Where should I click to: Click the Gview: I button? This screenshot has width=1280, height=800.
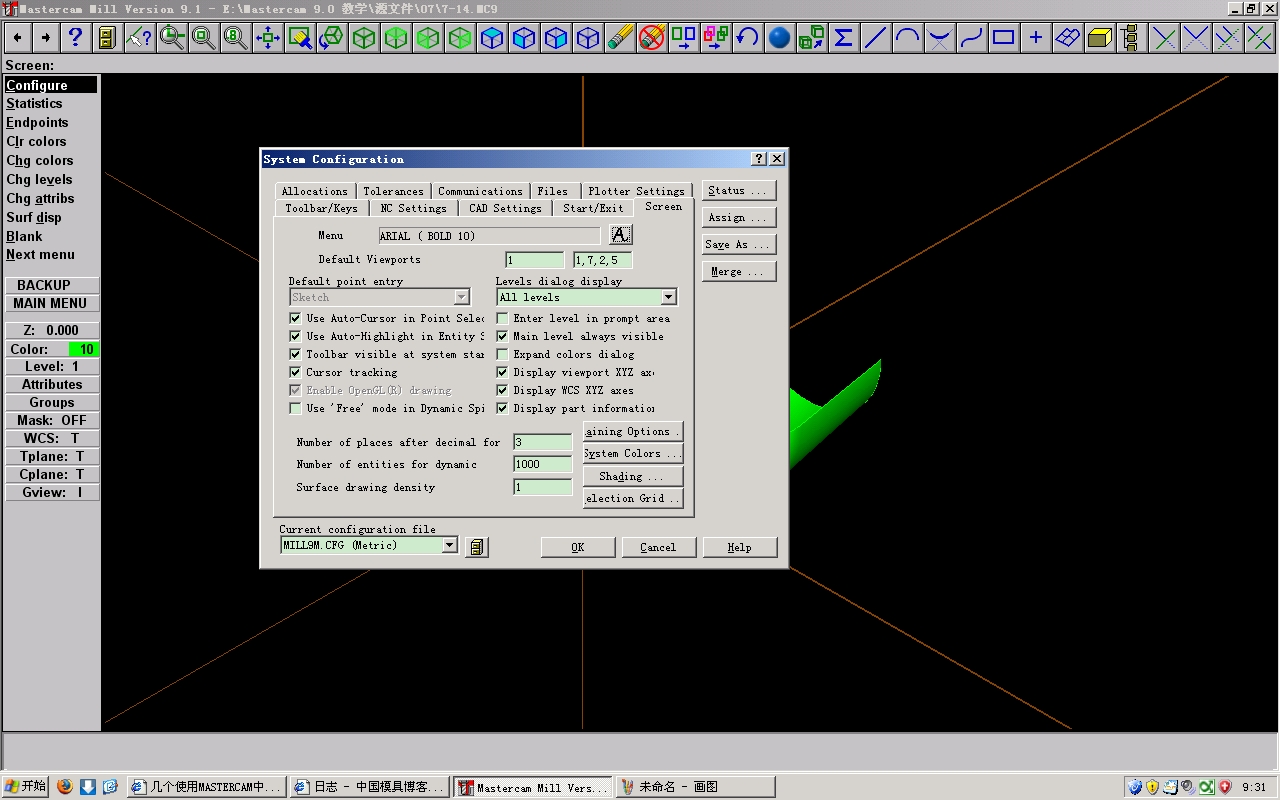coord(51,492)
